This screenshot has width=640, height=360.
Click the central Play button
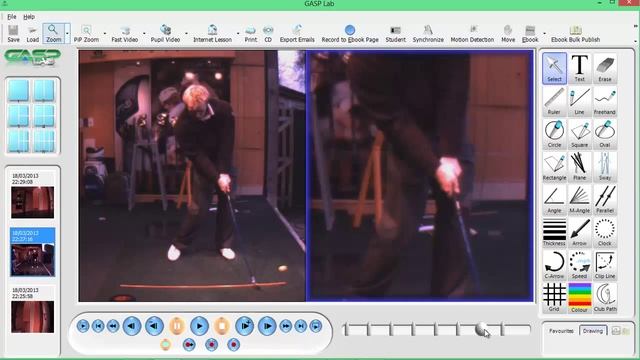pos(200,326)
